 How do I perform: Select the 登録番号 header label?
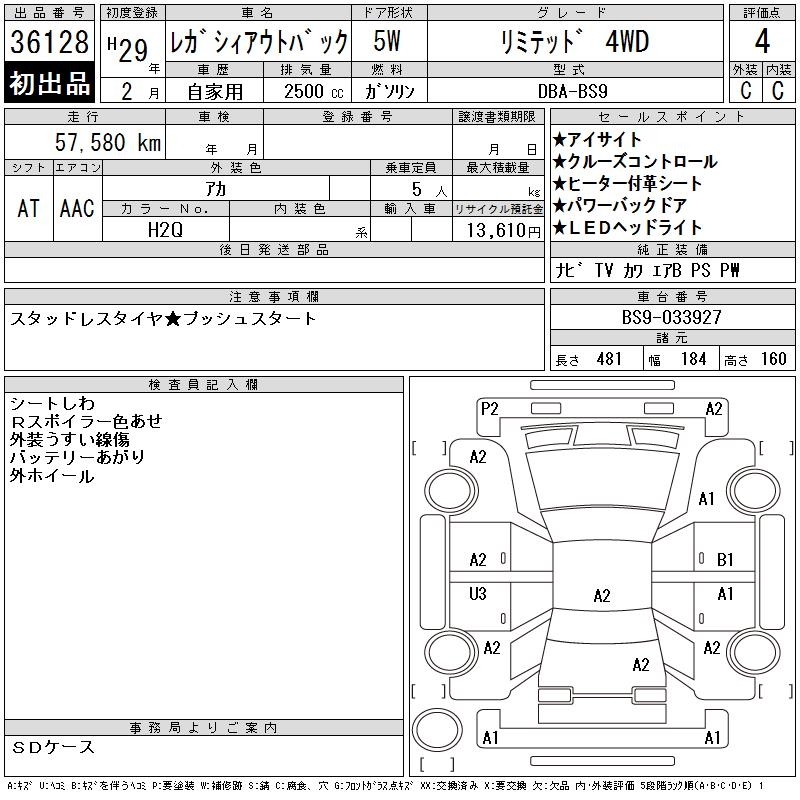358,117
